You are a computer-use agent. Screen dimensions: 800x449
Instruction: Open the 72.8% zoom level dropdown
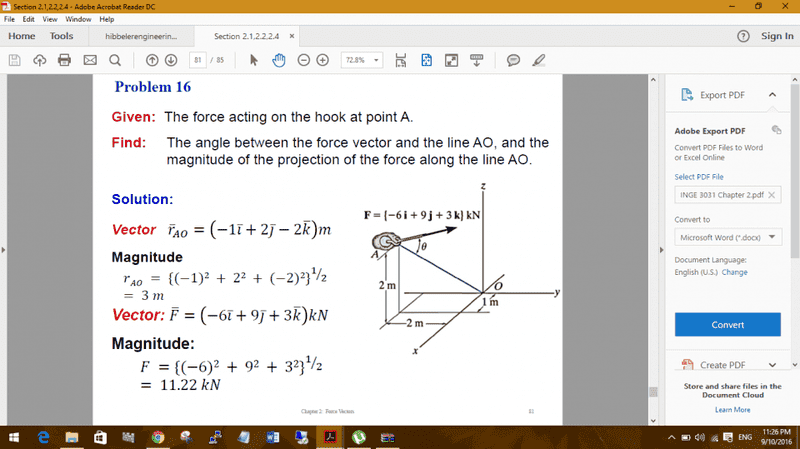(x=362, y=59)
